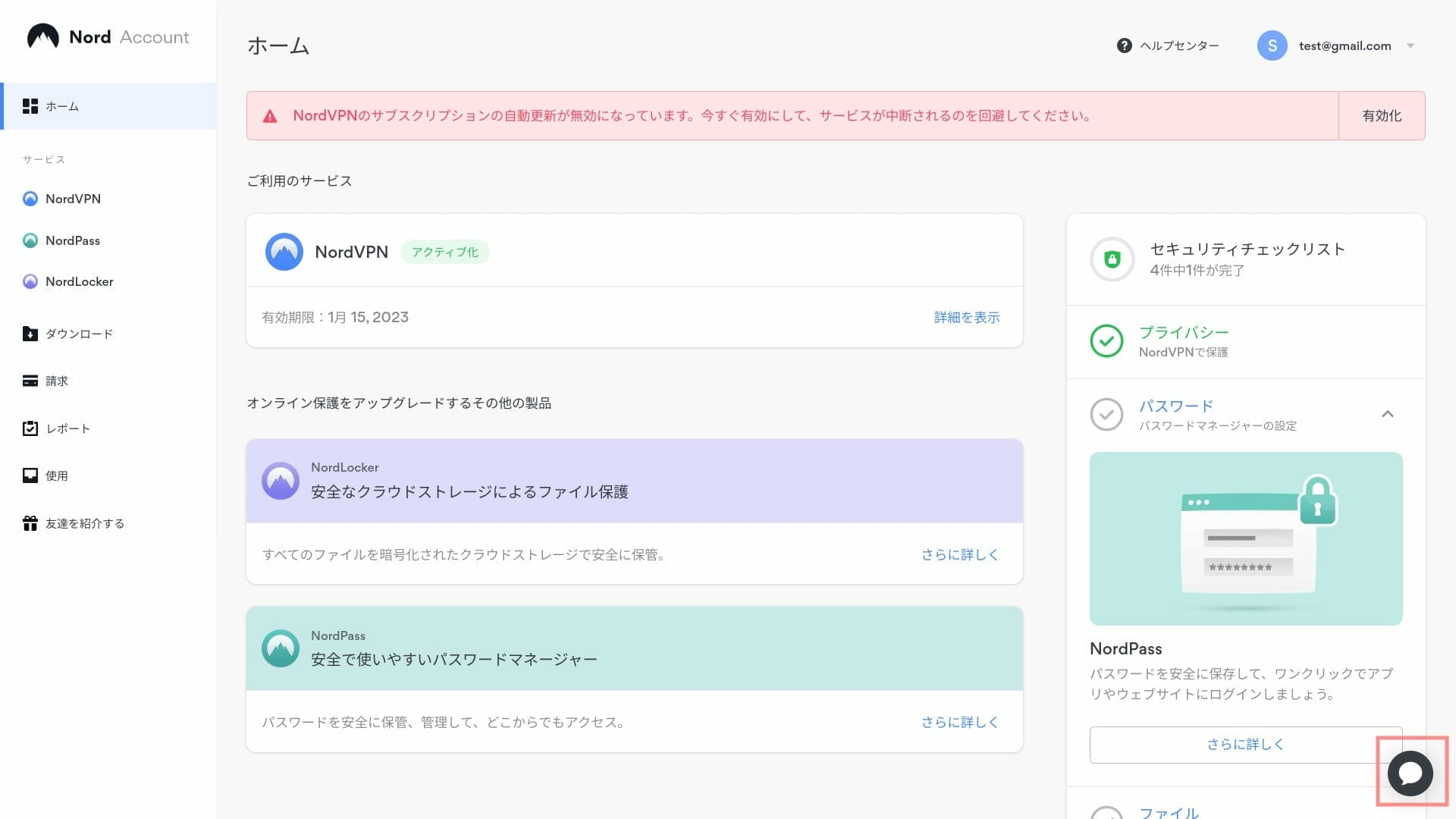Image resolution: width=1456 pixels, height=819 pixels.
Task: Click NordPass teal card header
Action: click(x=635, y=649)
